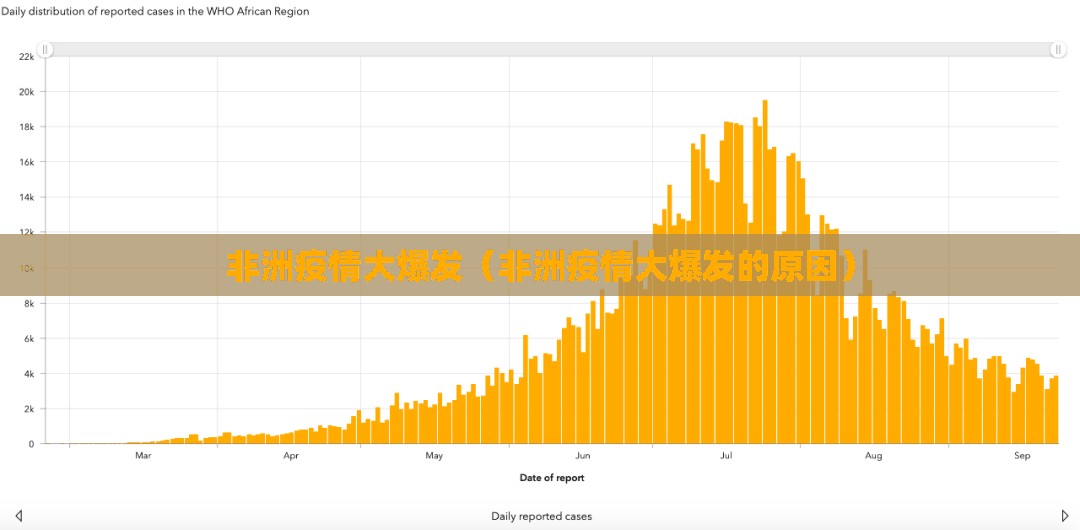
Task: Click the right range slider handle
Action: (x=1058, y=50)
